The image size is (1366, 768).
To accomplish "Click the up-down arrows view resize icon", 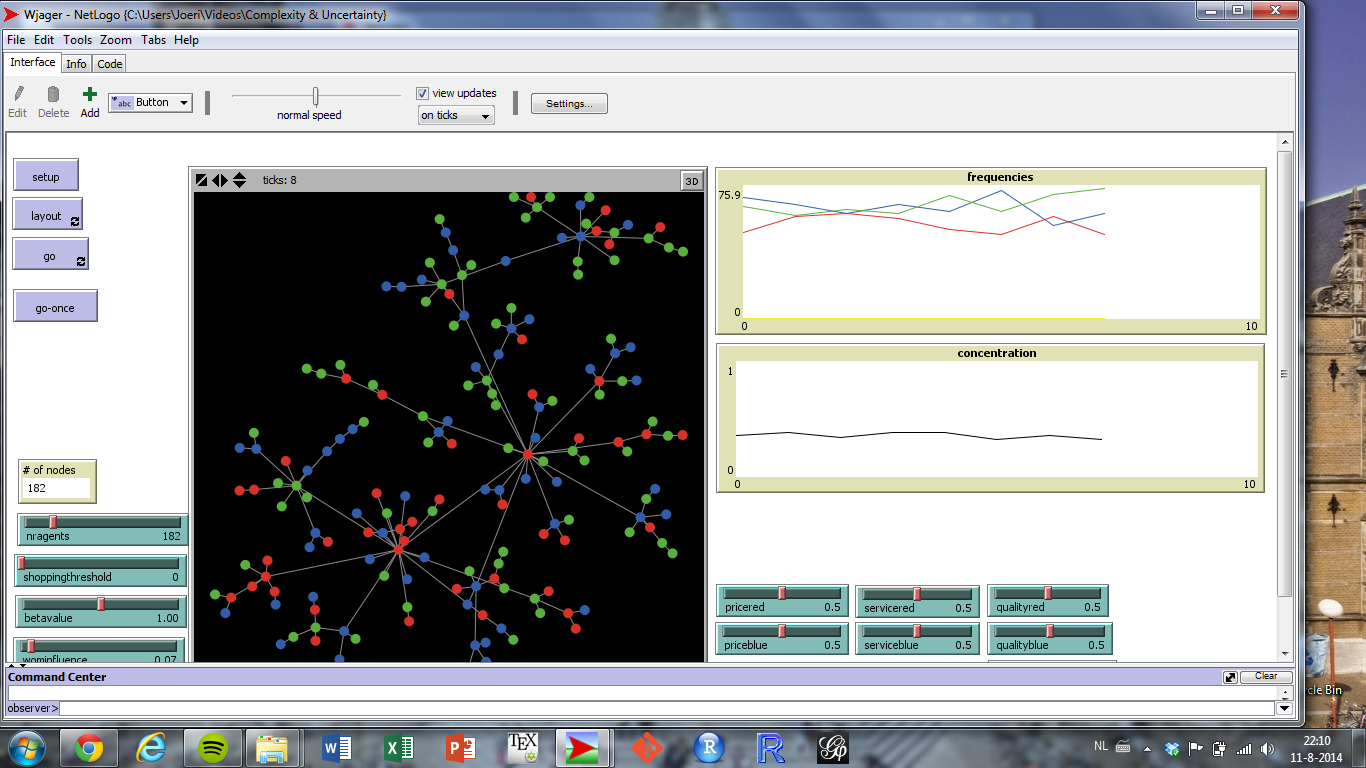I will [239, 180].
